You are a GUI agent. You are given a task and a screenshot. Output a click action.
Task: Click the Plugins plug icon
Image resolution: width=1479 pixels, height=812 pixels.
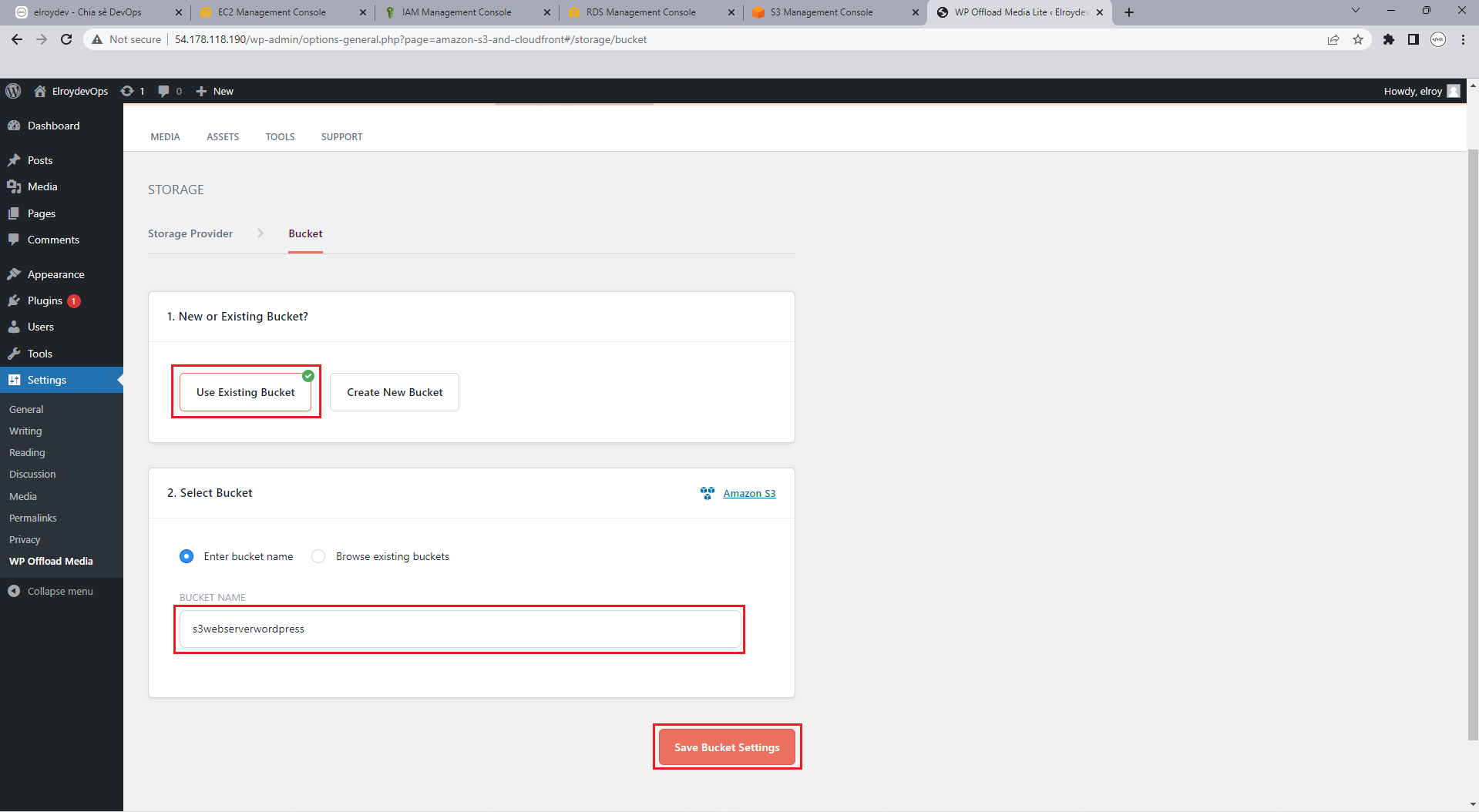pos(14,300)
